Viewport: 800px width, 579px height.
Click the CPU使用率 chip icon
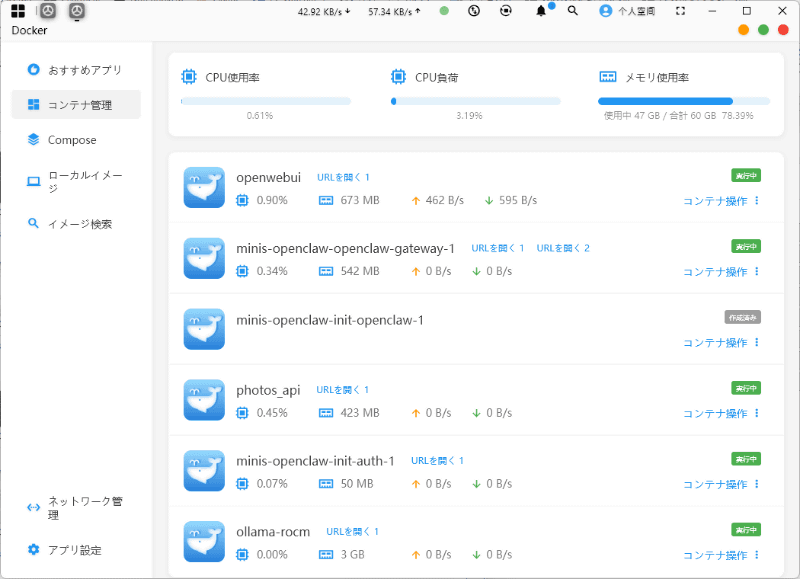point(189,77)
